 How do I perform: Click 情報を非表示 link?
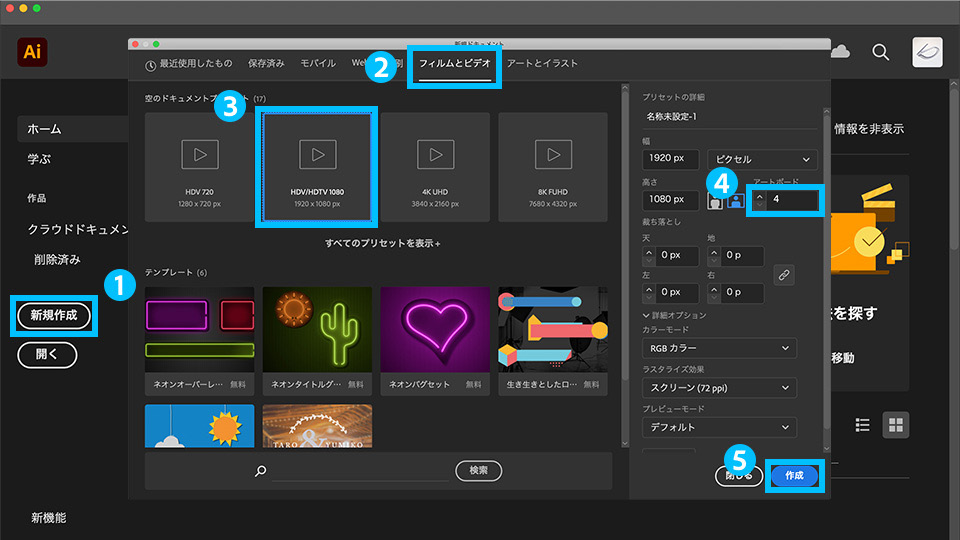(x=869, y=129)
